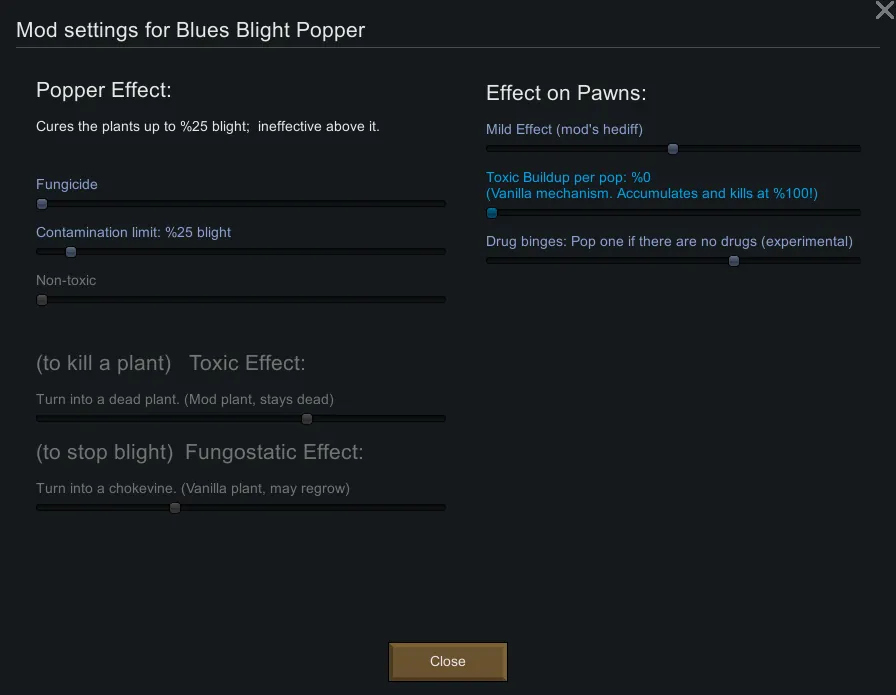The width and height of the screenshot is (896, 695).
Task: Click the "Turn into a dead plant" label
Action: click(x=184, y=399)
